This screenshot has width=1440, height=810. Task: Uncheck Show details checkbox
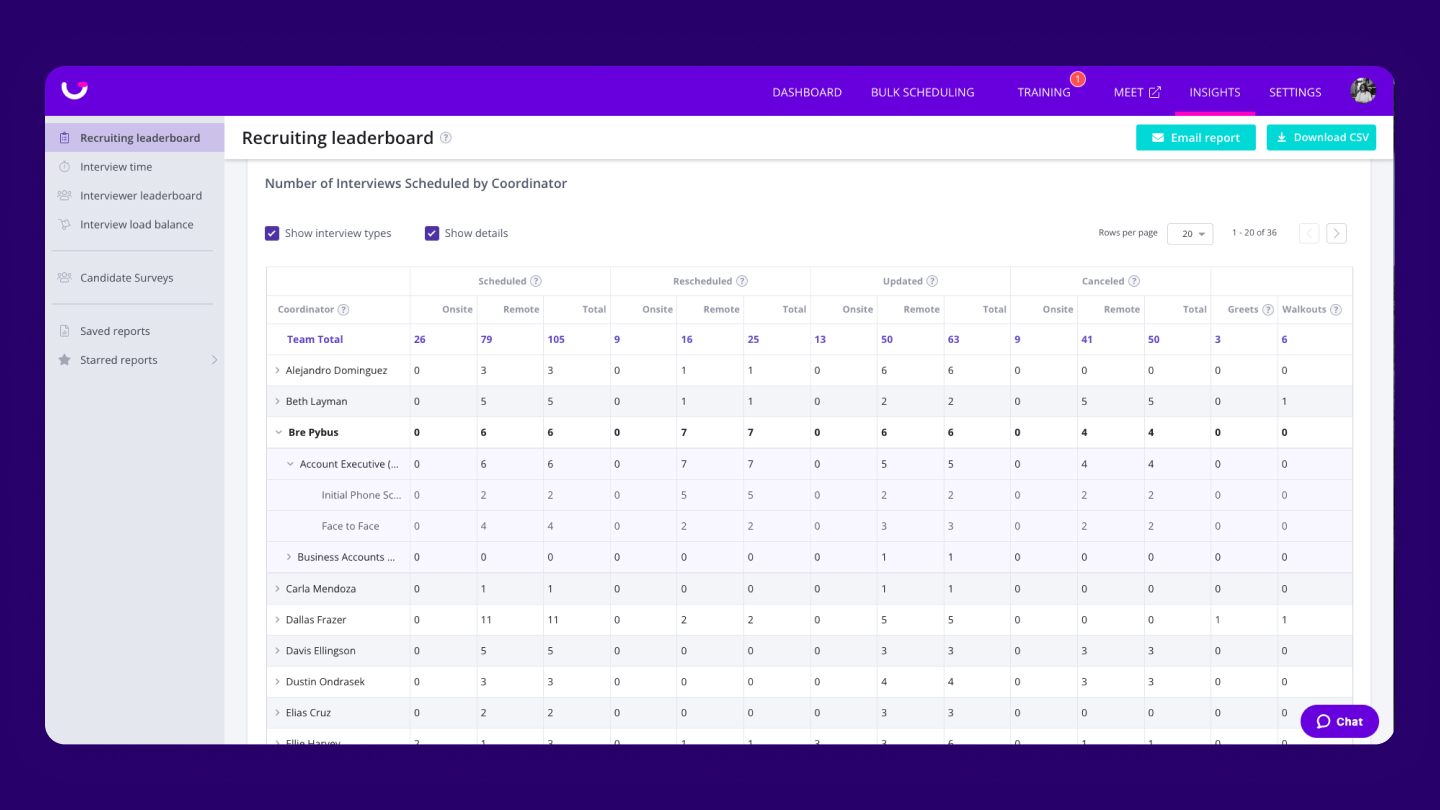point(432,233)
